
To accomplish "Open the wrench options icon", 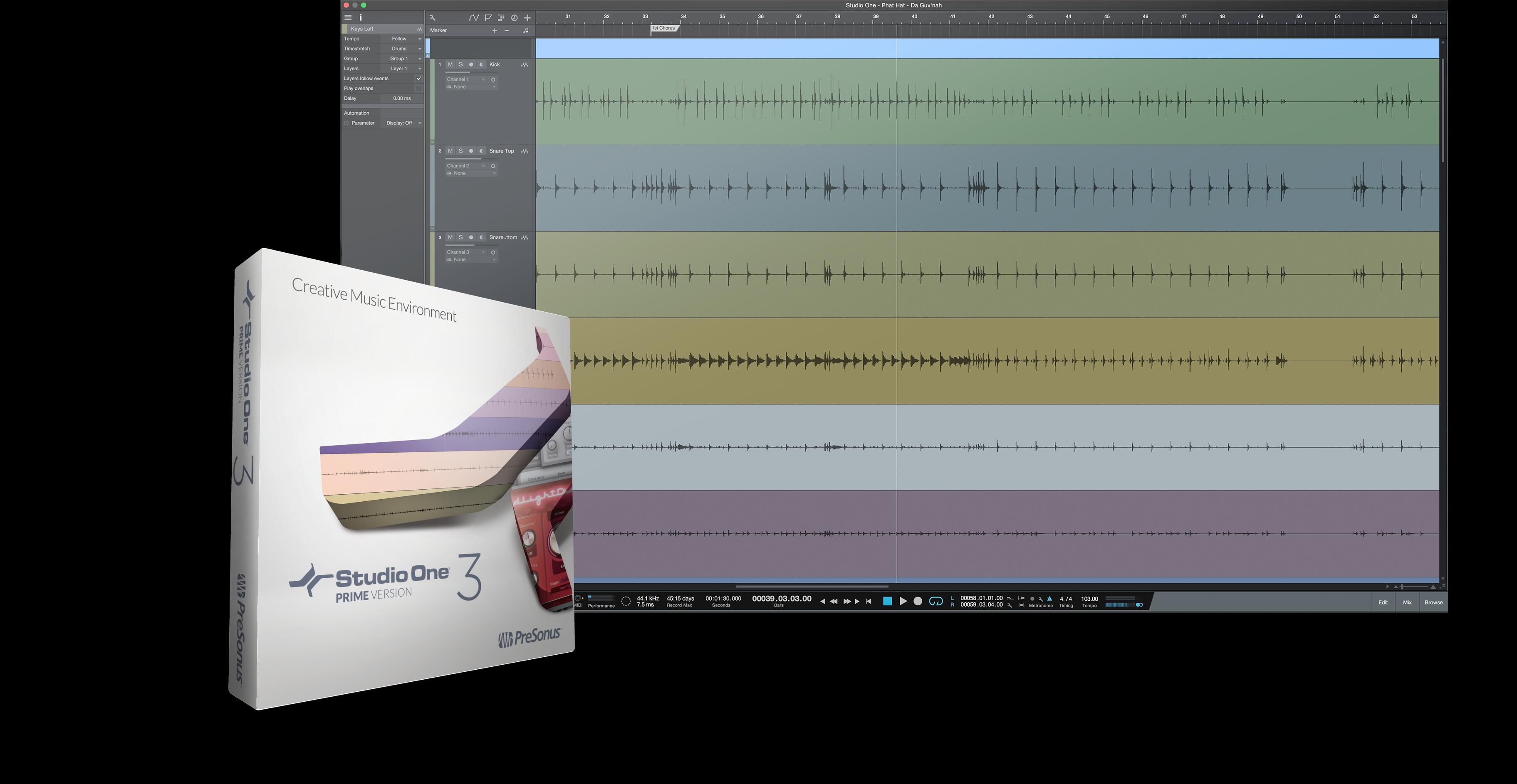I will (432, 17).
